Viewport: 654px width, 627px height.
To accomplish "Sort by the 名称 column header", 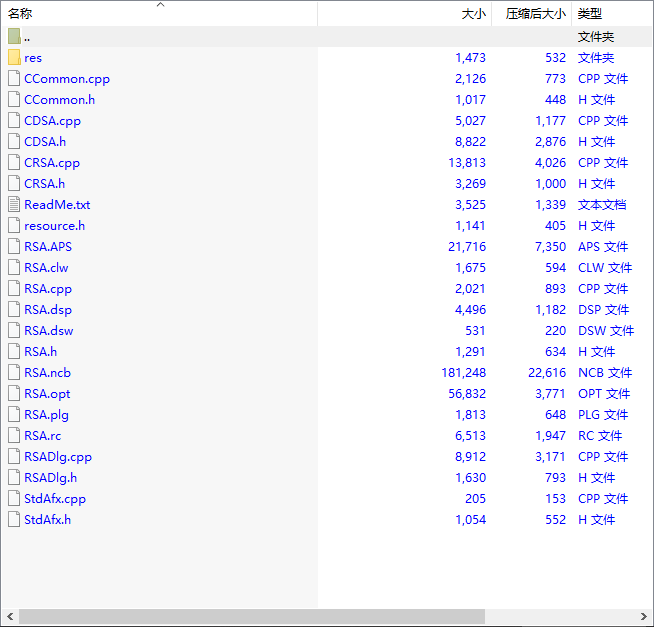I will (159, 14).
